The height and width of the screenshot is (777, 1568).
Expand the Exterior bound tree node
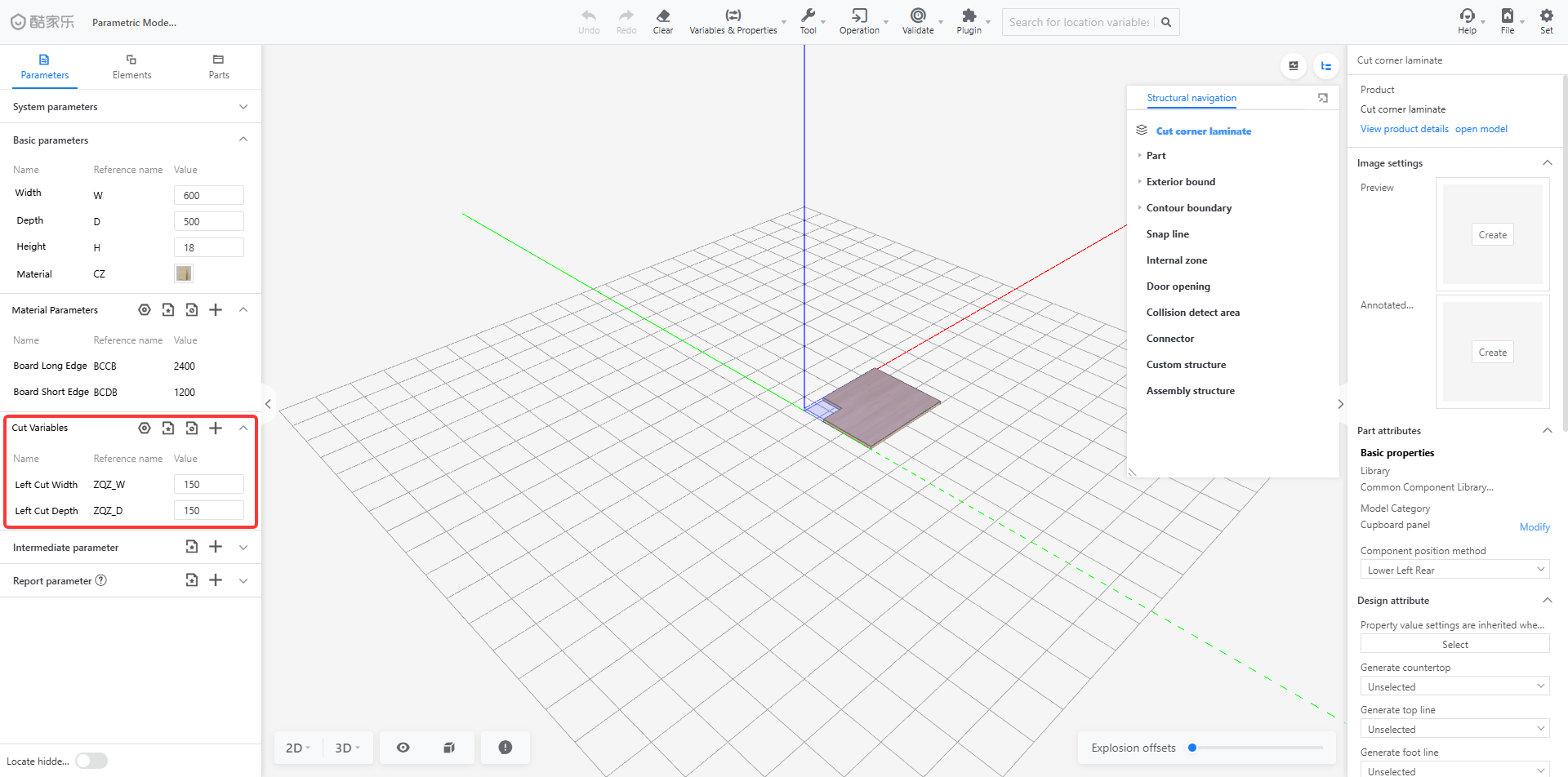point(1139,181)
